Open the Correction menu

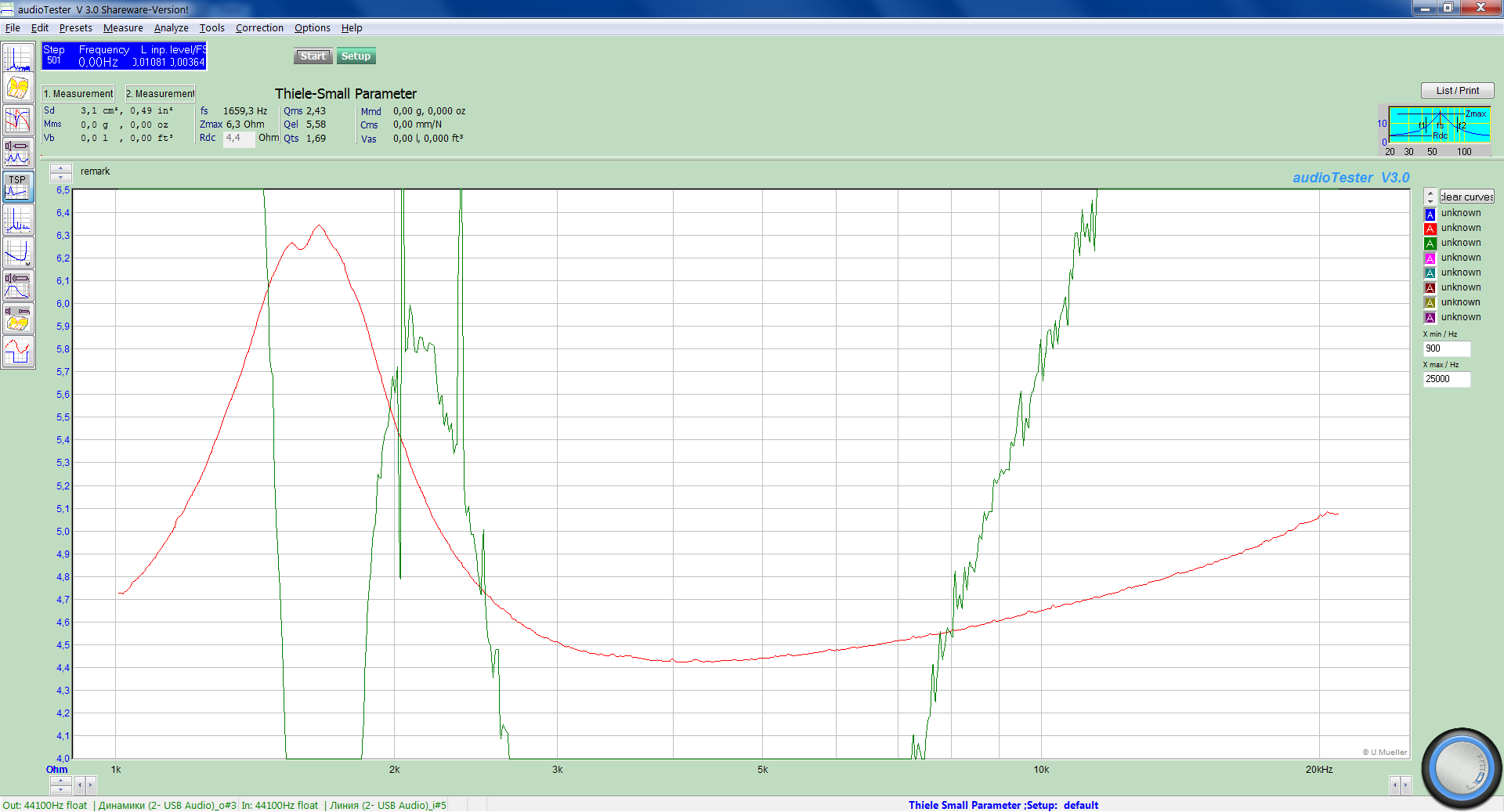coord(259,28)
